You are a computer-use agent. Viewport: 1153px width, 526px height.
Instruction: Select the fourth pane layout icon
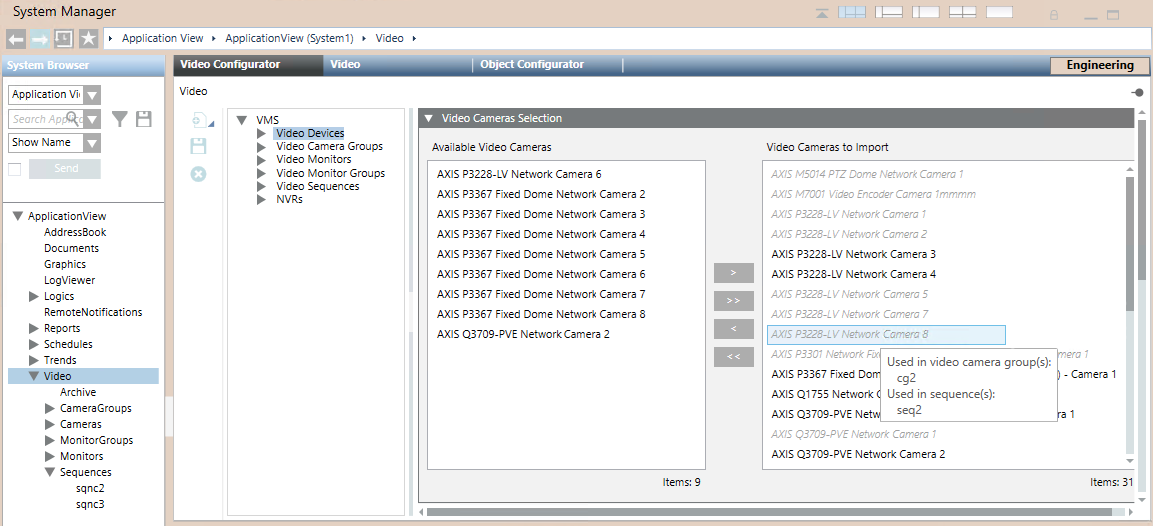tap(963, 13)
